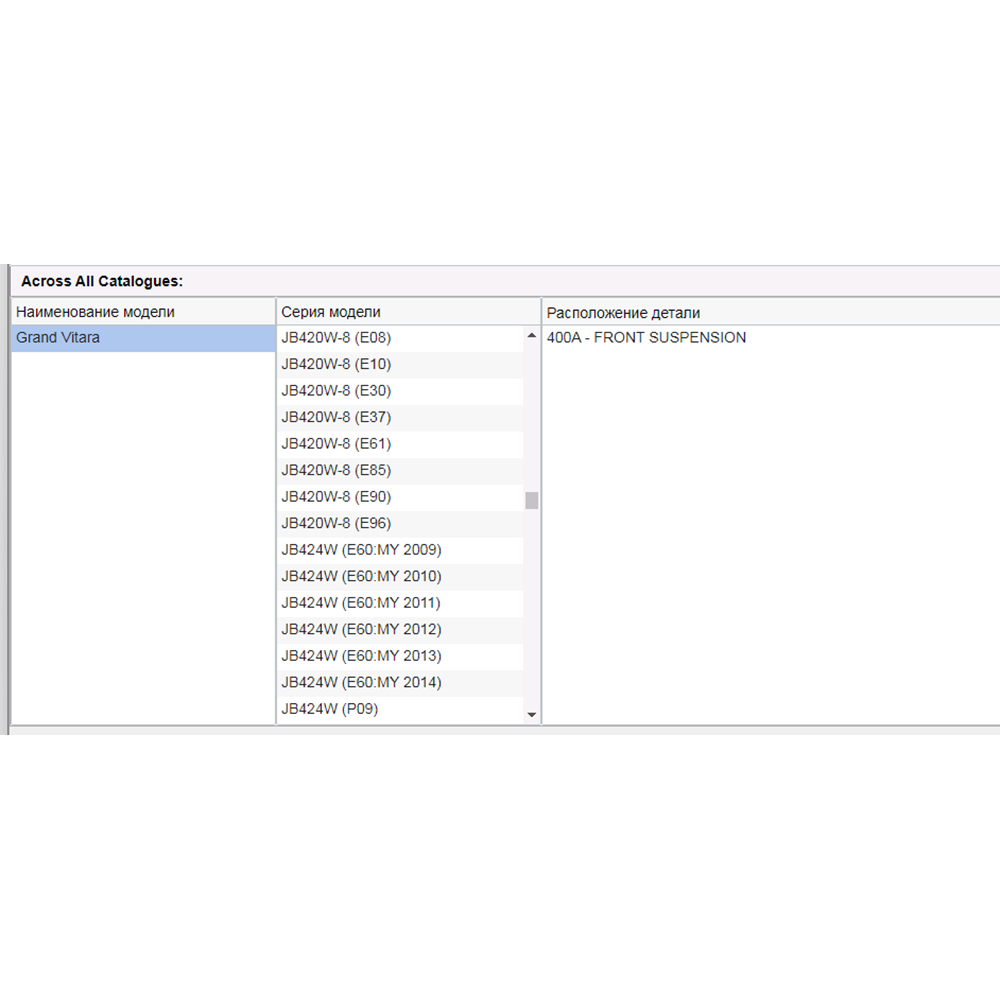Select series JB420W-8 (E10)
This screenshot has height=1000, width=1000.
click(x=336, y=364)
